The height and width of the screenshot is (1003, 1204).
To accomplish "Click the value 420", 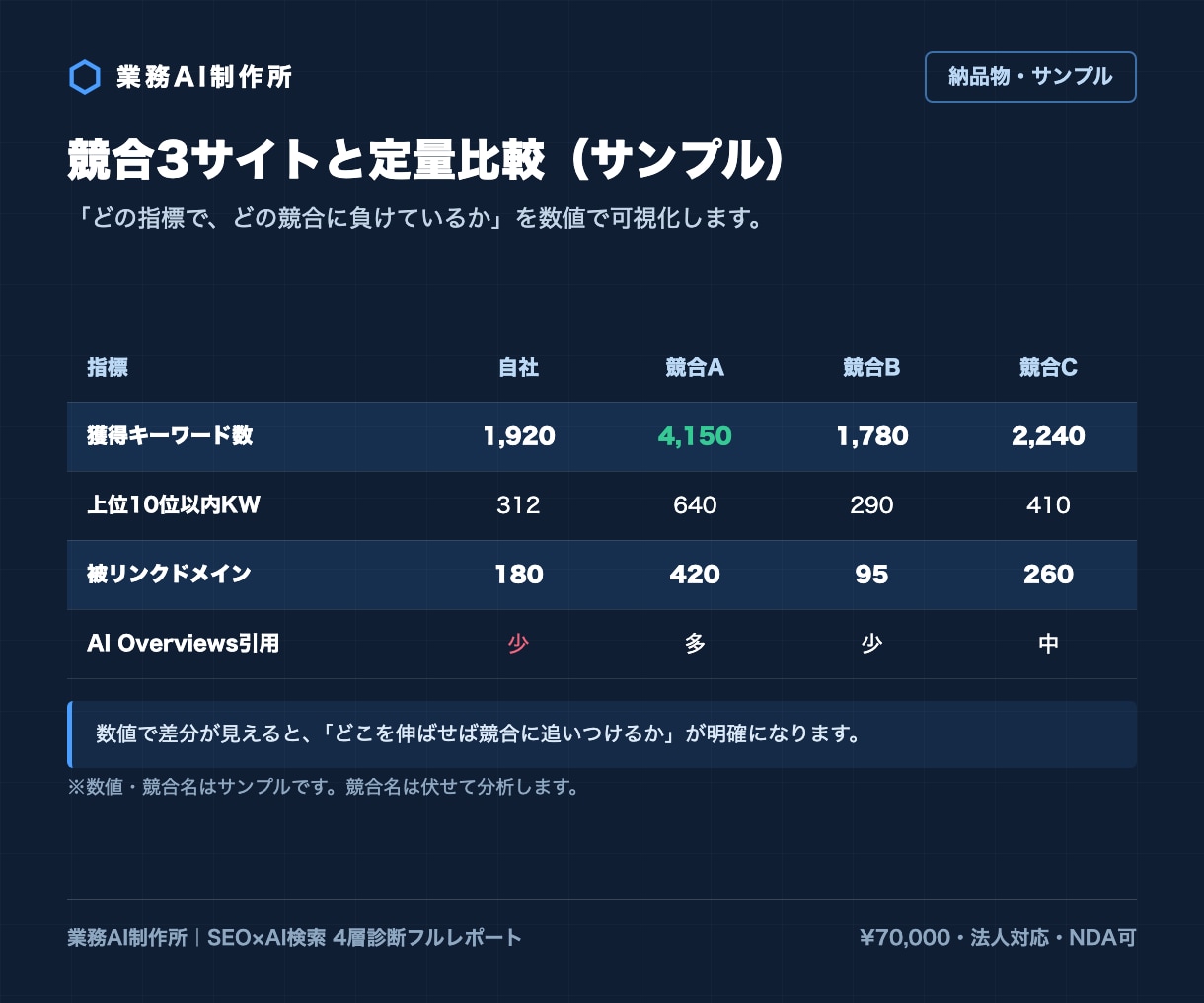I will click(695, 575).
